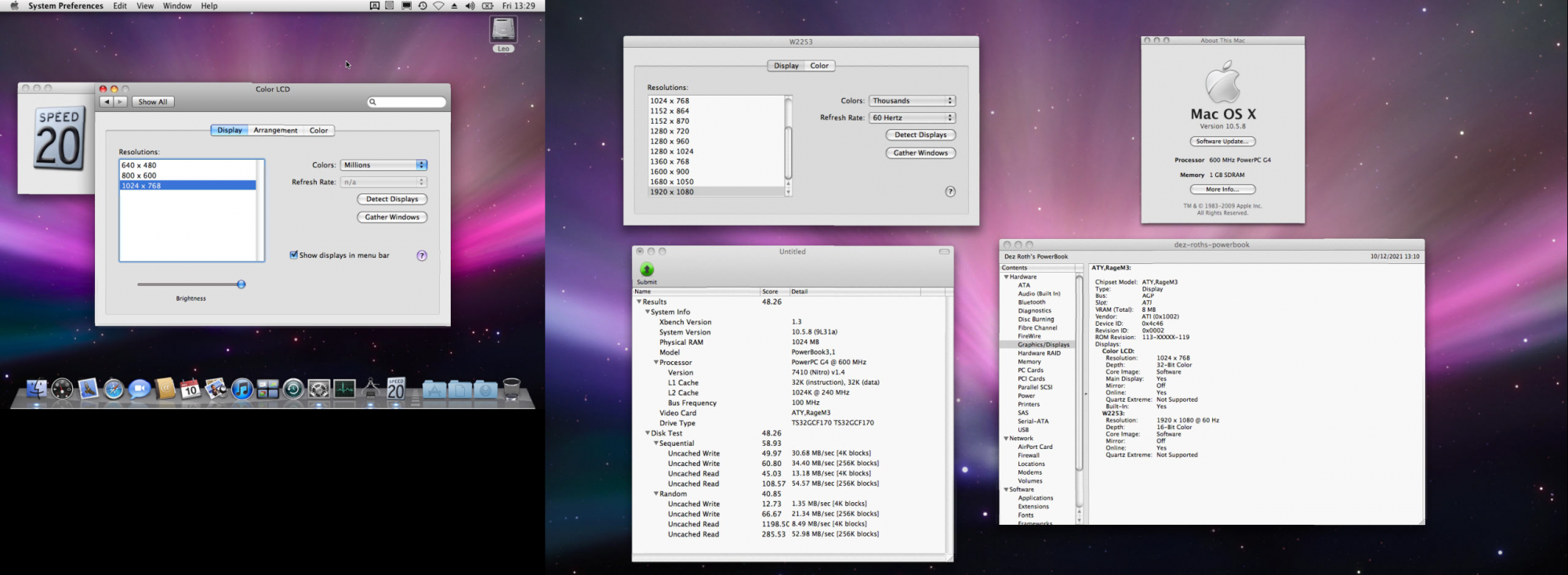Collapse the Software section in System Profiler
This screenshot has width=1568, height=575.
click(x=1006, y=490)
